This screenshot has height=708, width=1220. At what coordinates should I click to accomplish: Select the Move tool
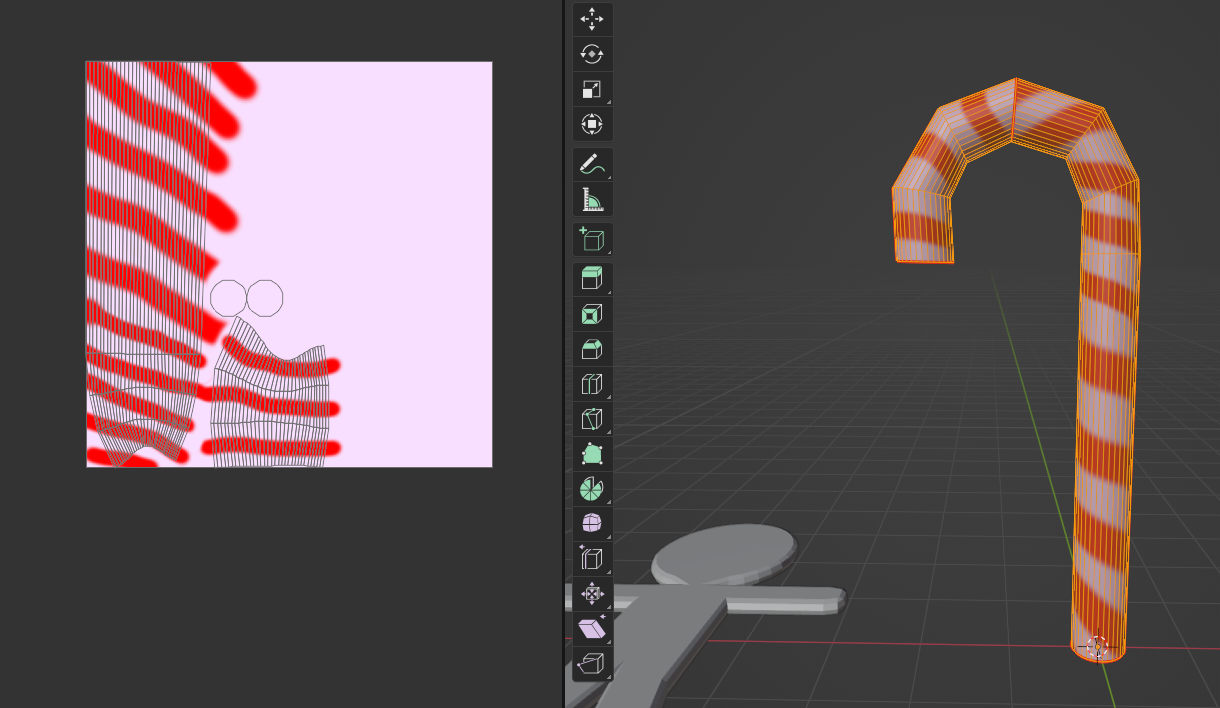[592, 19]
